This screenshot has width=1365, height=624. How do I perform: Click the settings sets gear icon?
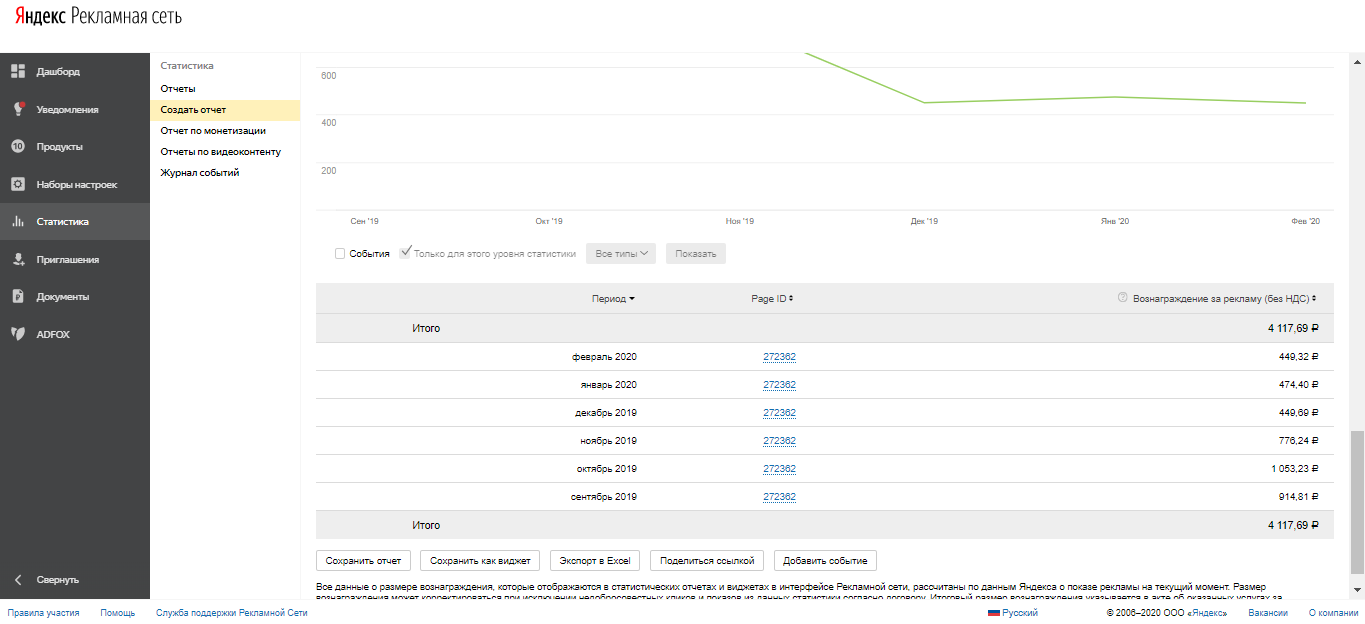coord(18,184)
